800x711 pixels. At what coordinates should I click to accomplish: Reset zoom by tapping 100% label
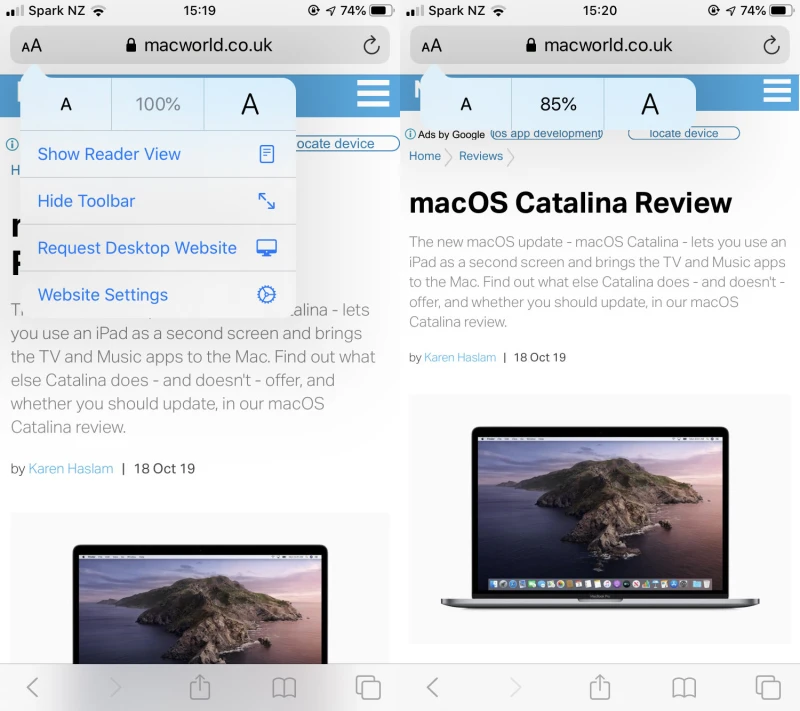pos(158,104)
